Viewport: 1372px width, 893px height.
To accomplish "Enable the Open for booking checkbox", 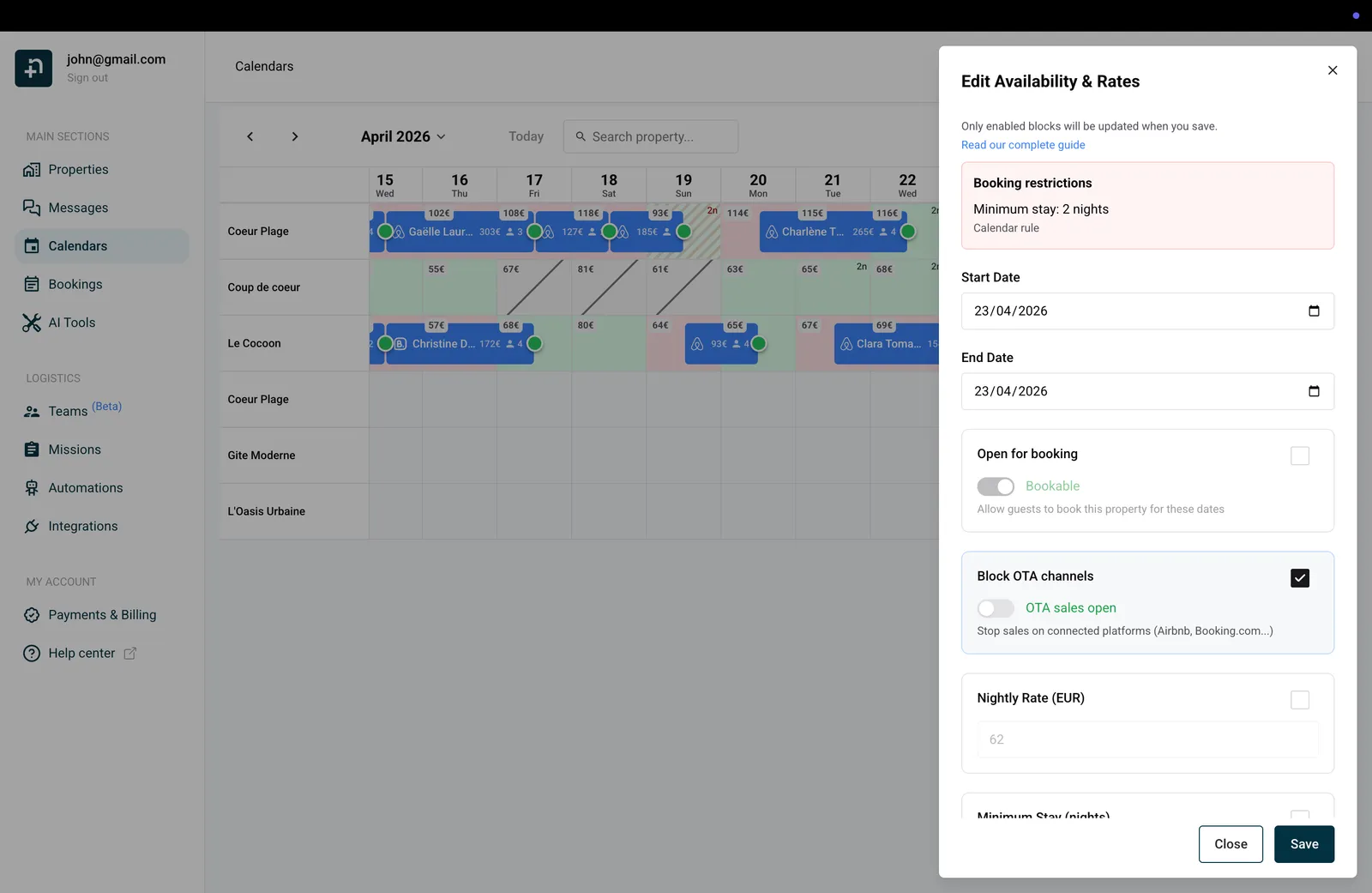I will (x=1300, y=456).
